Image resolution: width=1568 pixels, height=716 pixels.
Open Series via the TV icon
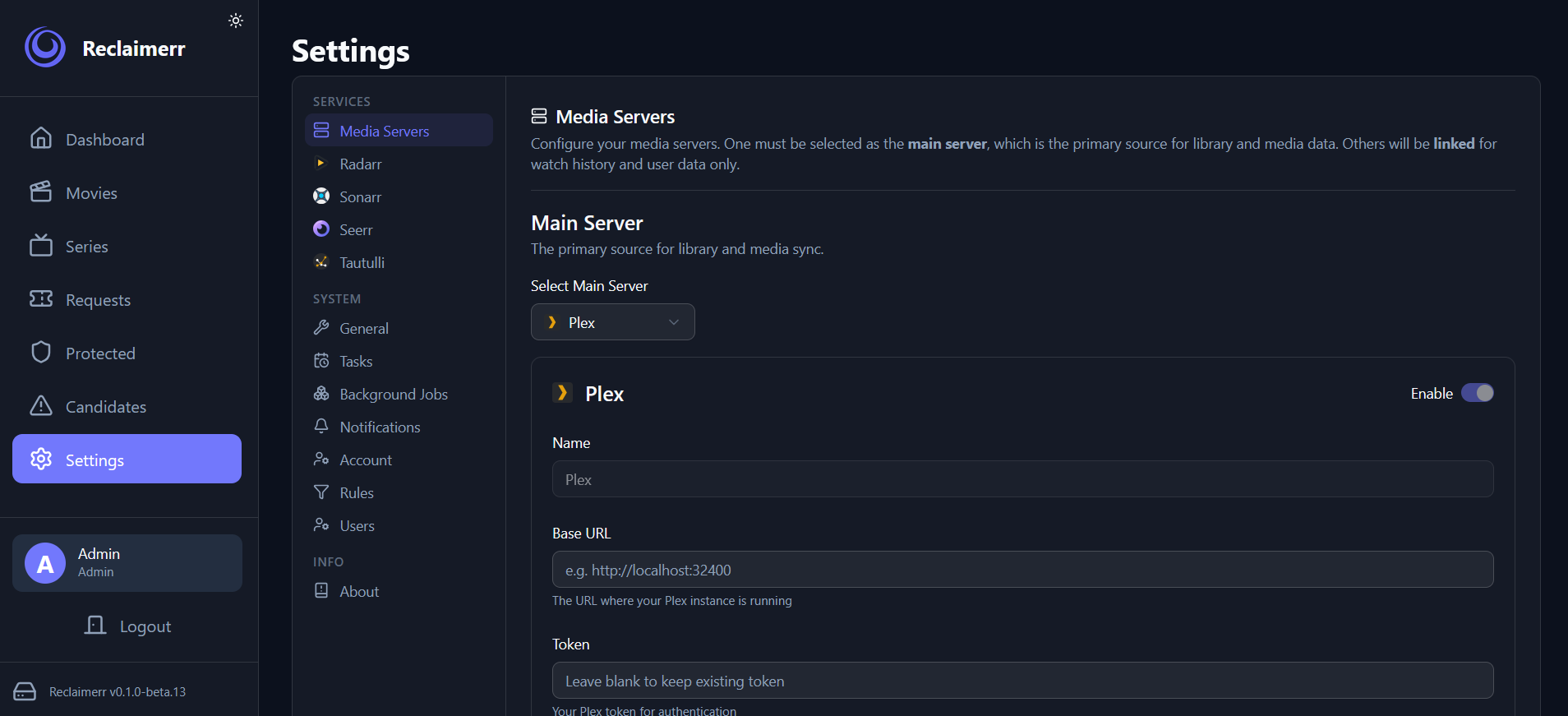41,245
